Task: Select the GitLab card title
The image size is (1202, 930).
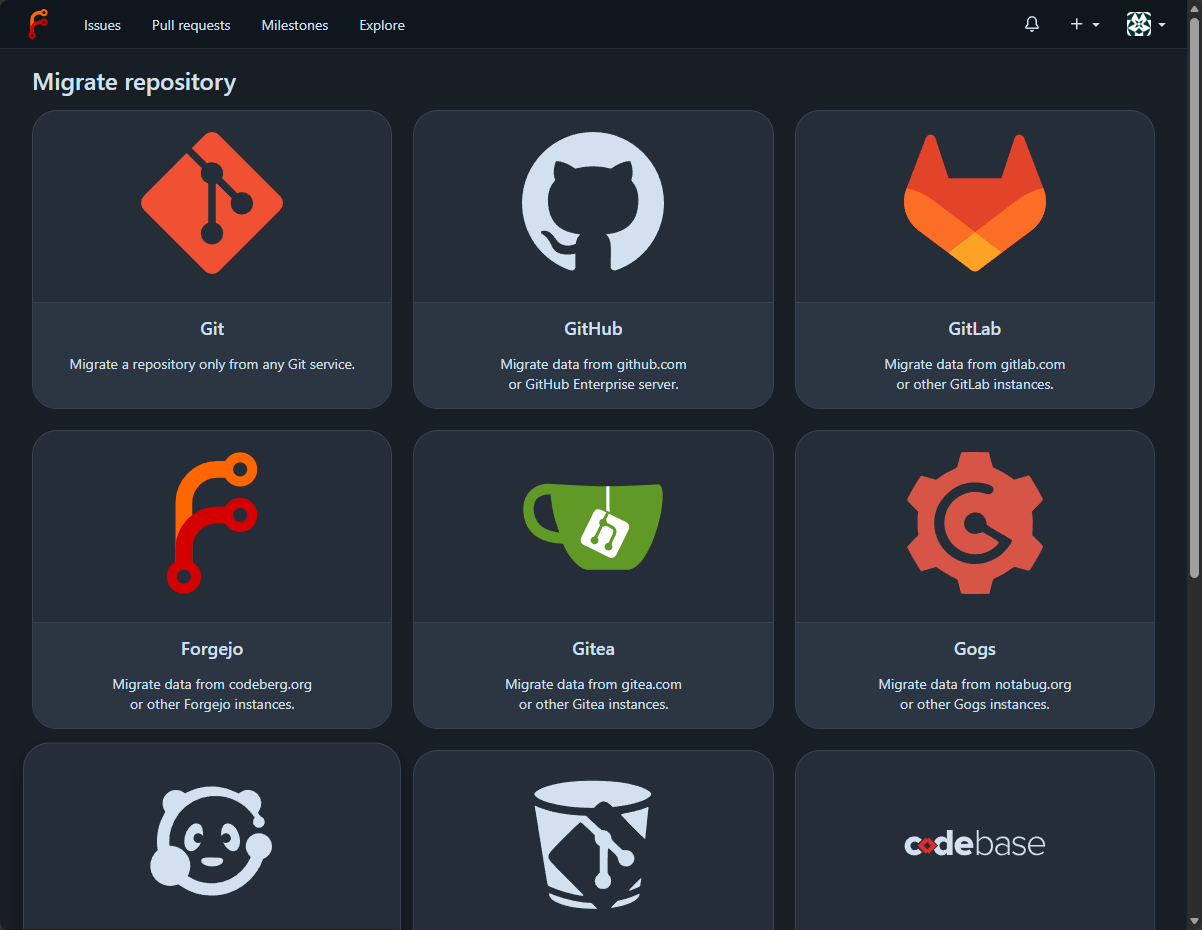Action: pyautogui.click(x=975, y=329)
